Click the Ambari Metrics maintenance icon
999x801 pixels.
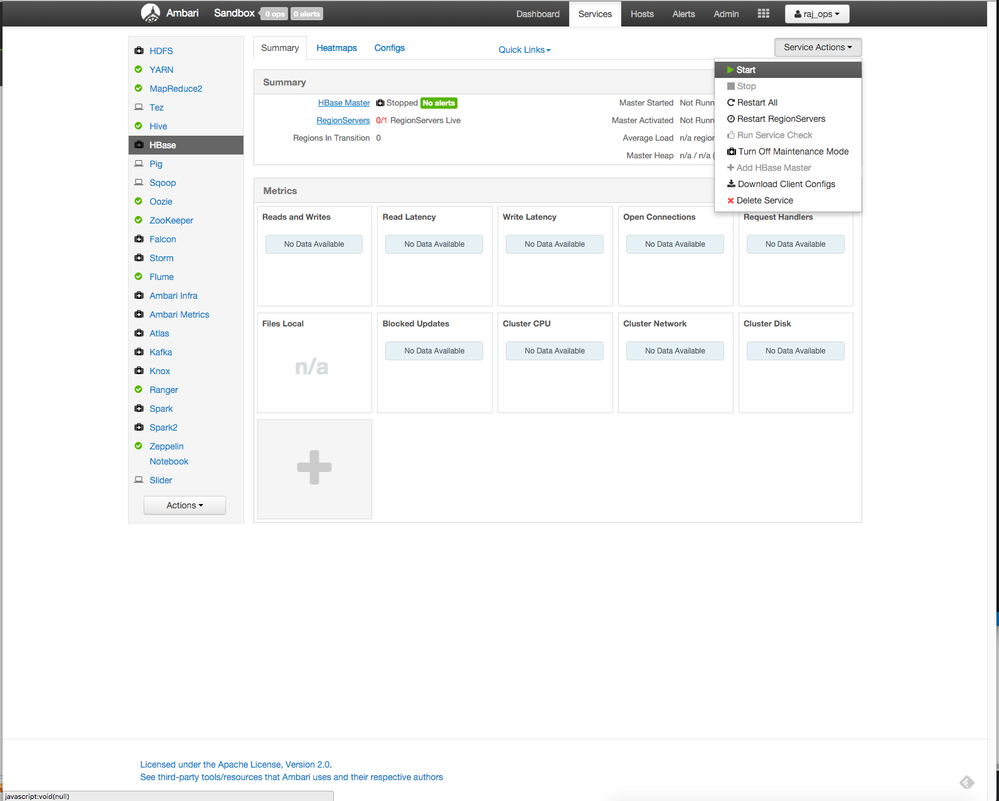click(x=138, y=314)
